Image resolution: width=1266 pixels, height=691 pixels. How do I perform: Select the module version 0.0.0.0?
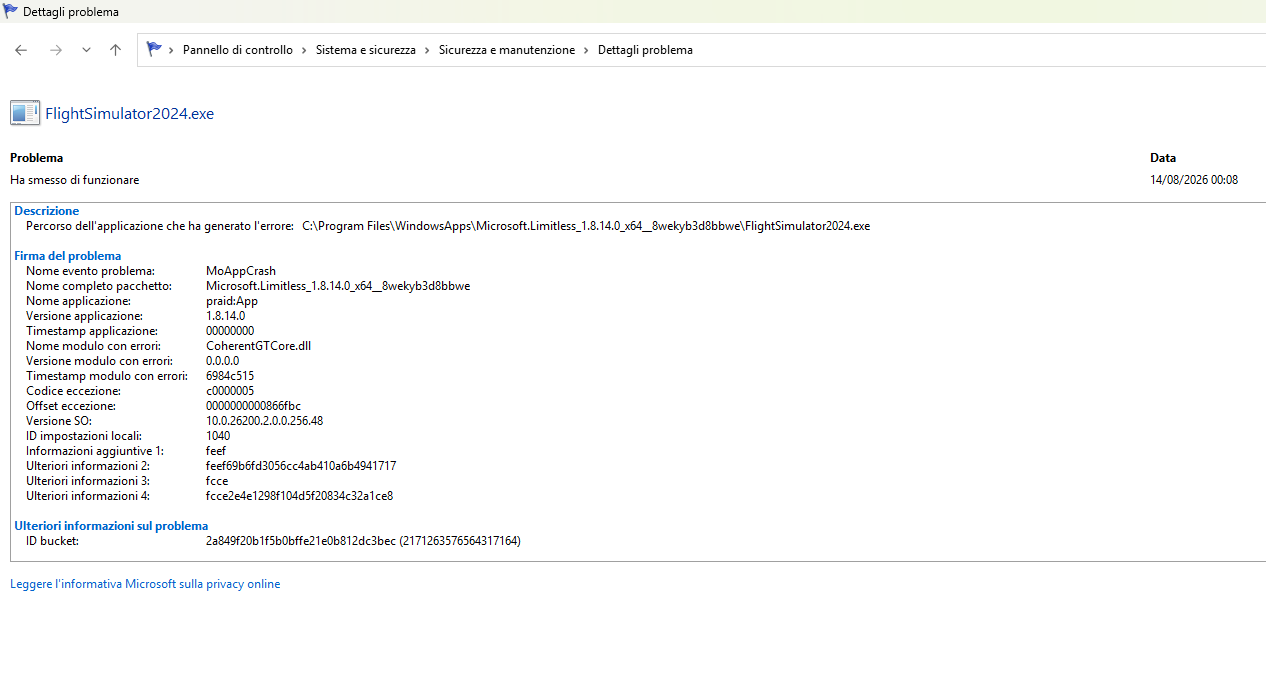222,361
